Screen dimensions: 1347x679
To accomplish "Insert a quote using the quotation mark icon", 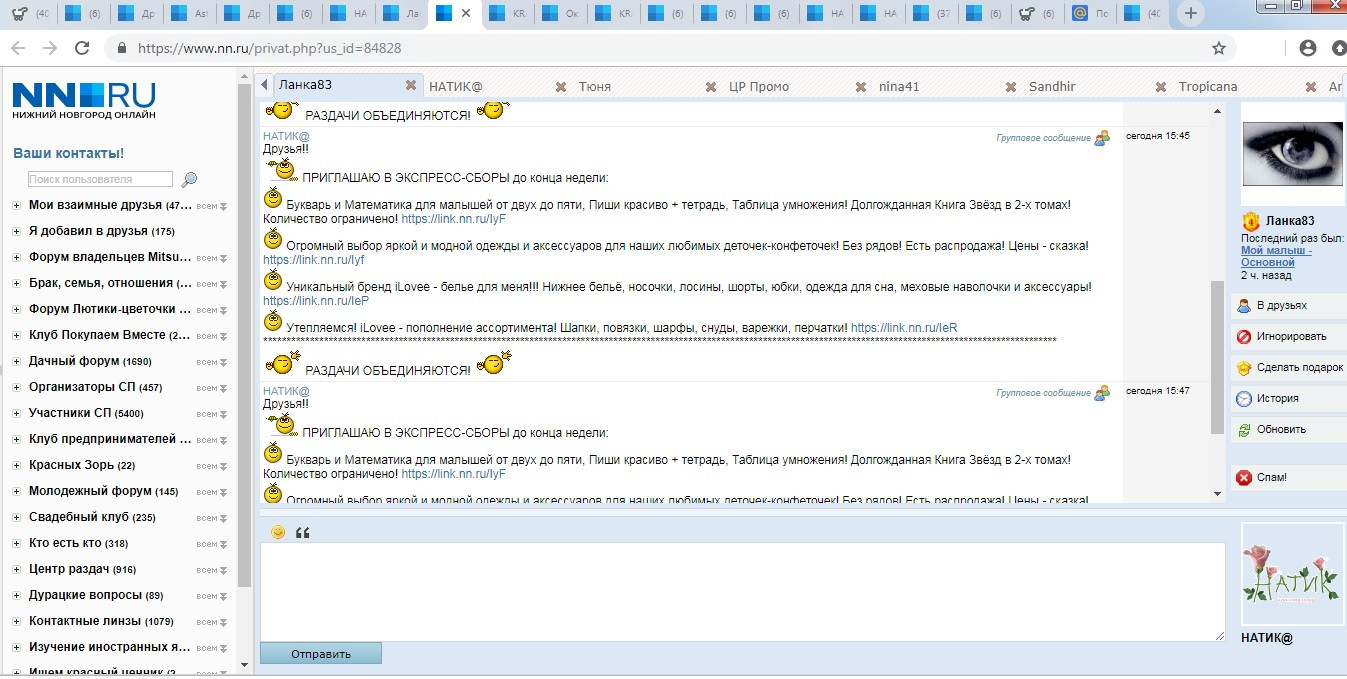I will [303, 533].
